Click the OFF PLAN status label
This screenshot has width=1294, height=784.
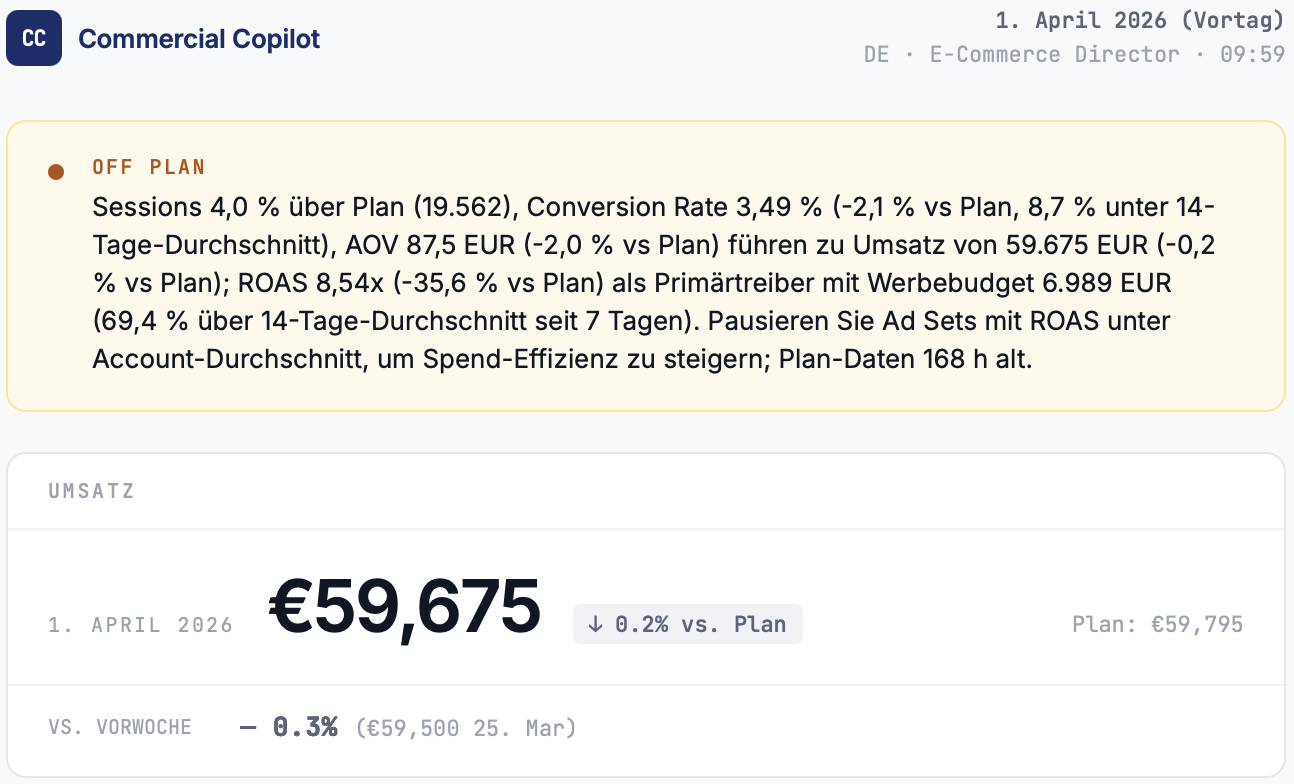pyautogui.click(x=149, y=167)
